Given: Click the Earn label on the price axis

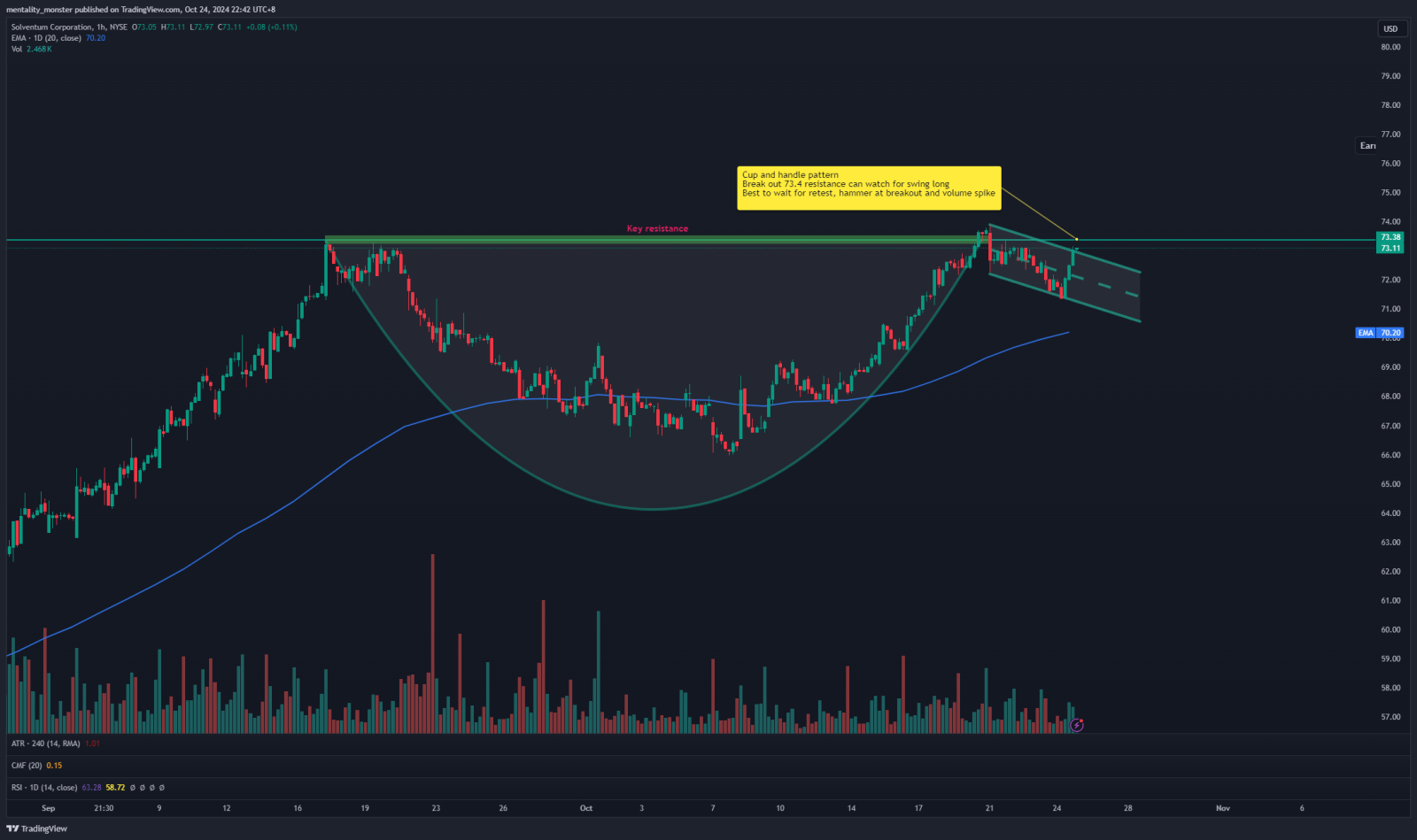Looking at the screenshot, I should [1367, 145].
